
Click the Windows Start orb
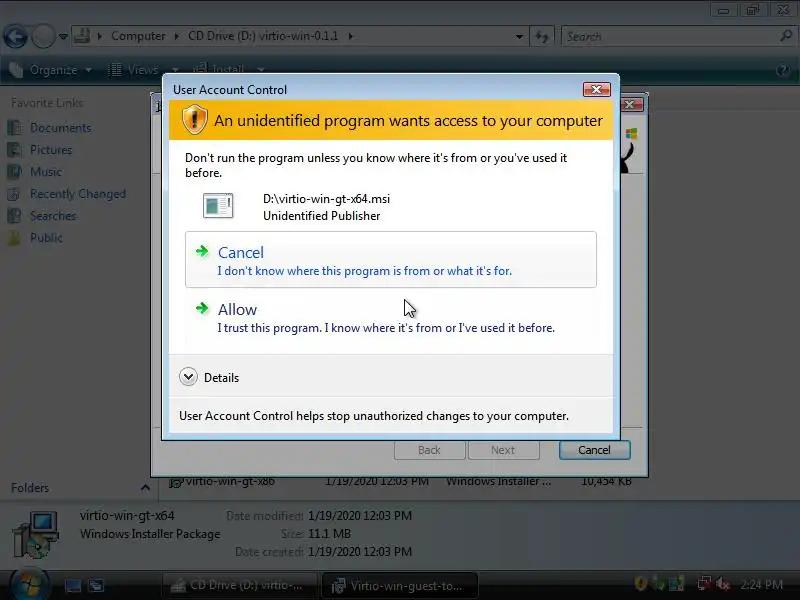[x=29, y=584]
